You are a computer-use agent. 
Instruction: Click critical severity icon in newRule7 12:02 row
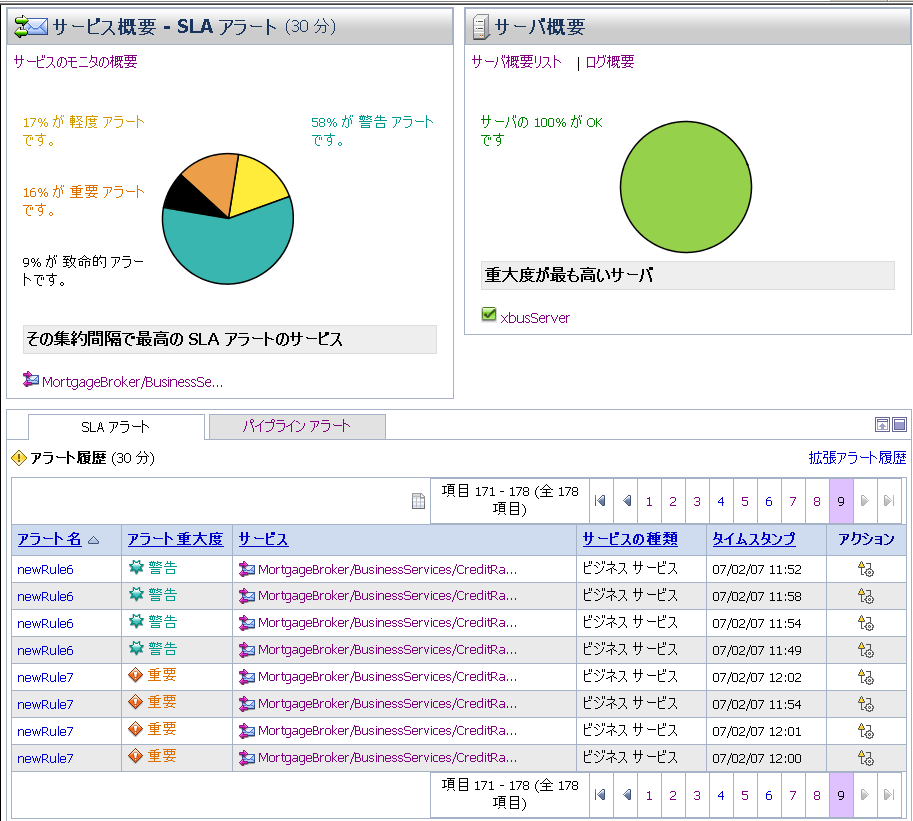(136, 675)
